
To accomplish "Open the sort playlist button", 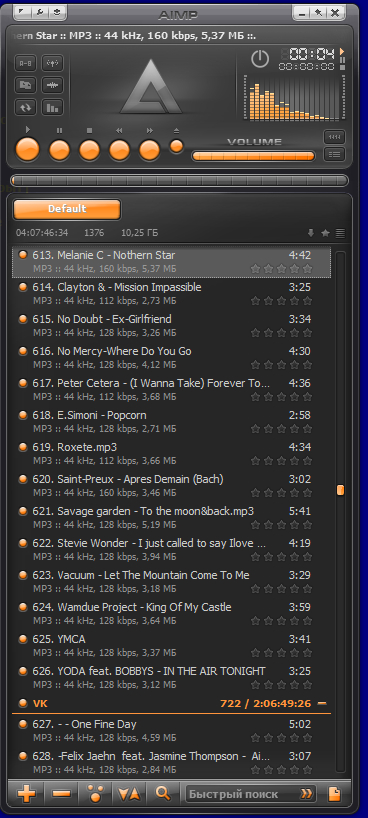I will (129, 794).
